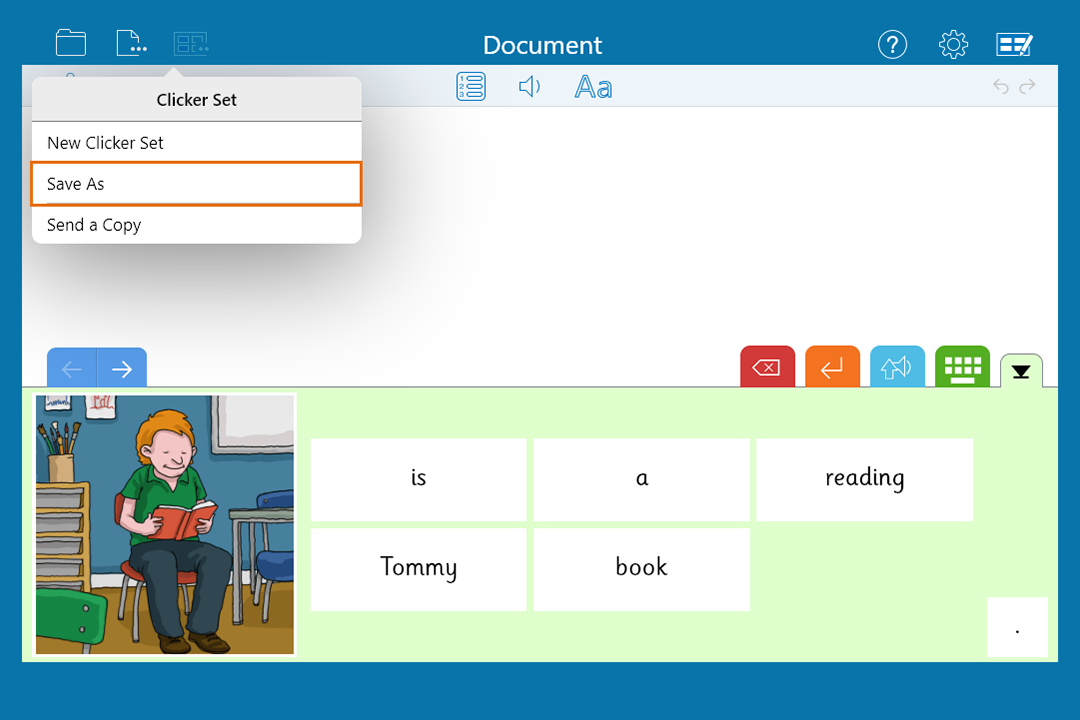This screenshot has height=720, width=1080.
Task: Select the Clicker Set grid icon
Action: pyautogui.click(x=190, y=43)
